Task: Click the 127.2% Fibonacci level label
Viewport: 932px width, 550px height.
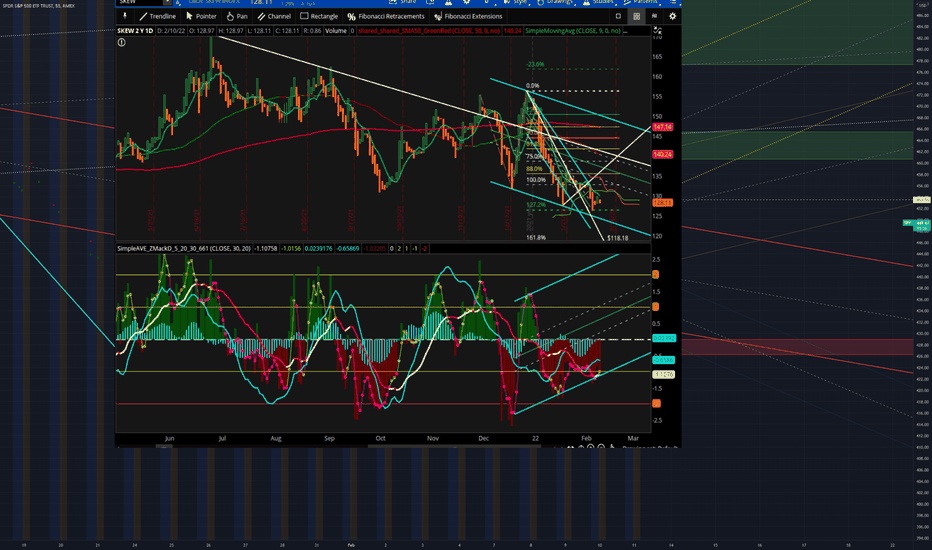Action: [536, 205]
